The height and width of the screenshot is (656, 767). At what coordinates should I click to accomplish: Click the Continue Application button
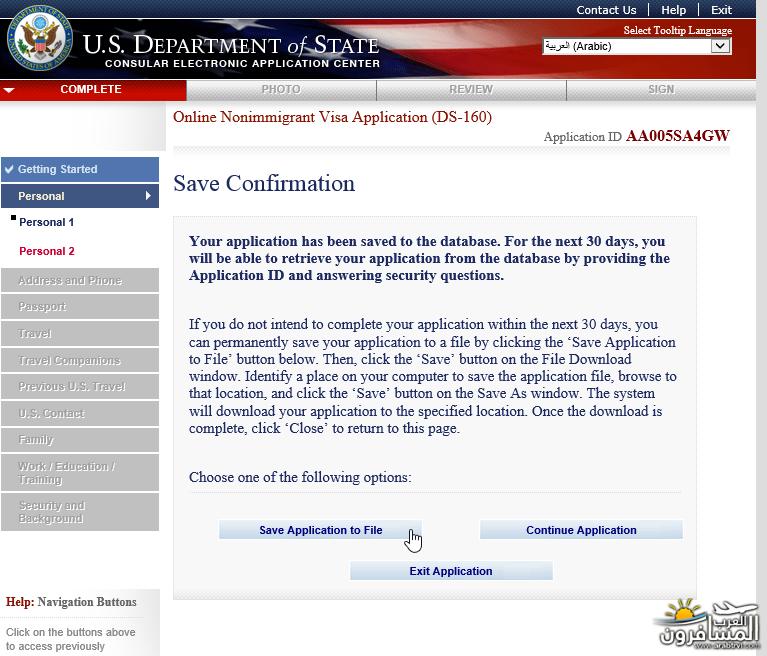(x=581, y=530)
